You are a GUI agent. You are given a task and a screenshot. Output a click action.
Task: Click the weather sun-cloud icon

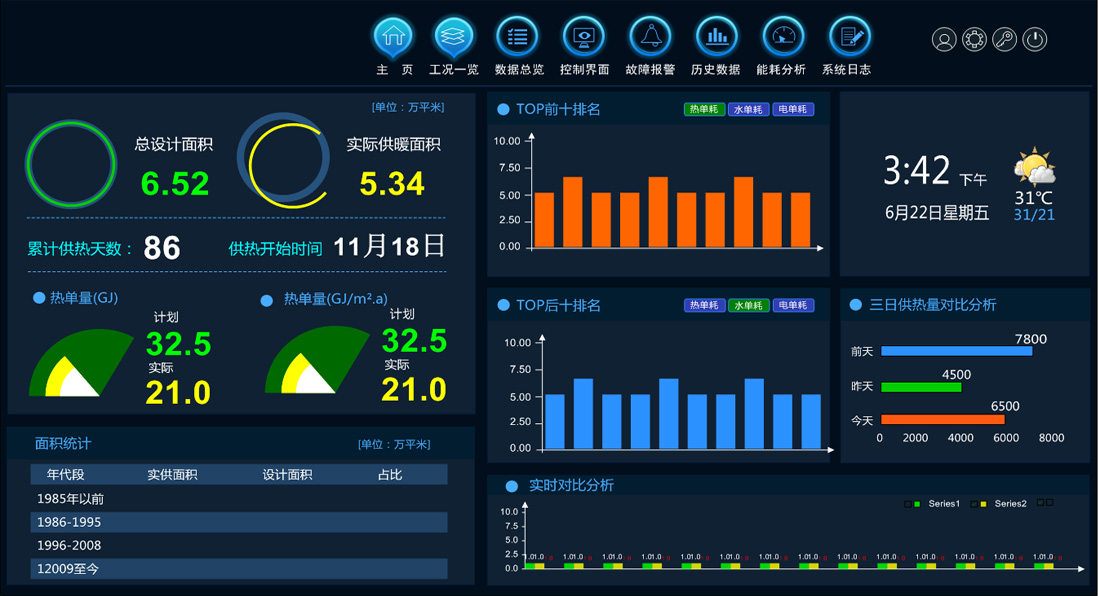click(x=1034, y=168)
